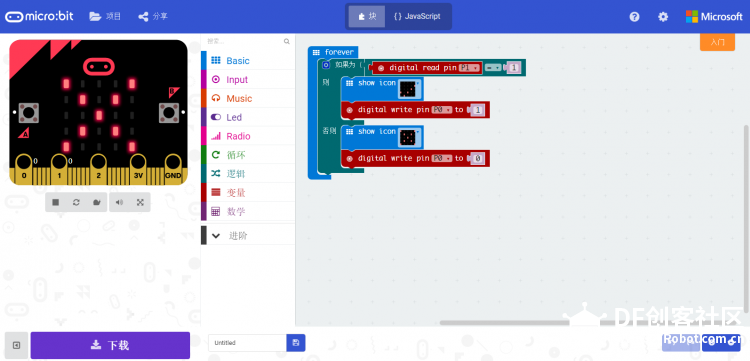This screenshot has width=750, height=361.
Task: Click the micro:bit logo
Action: [x=39, y=16]
